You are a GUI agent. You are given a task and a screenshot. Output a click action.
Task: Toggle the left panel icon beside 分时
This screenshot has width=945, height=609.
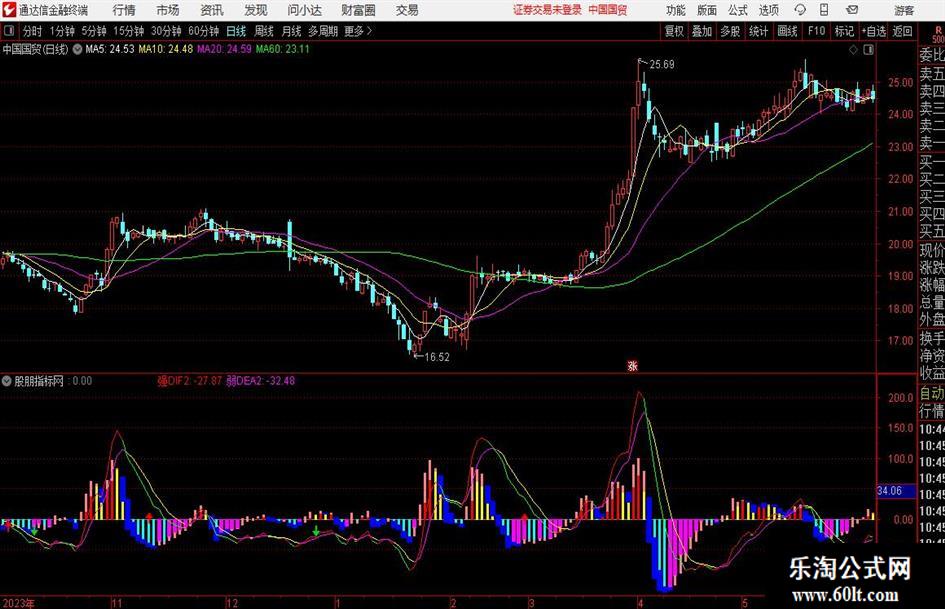9,31
